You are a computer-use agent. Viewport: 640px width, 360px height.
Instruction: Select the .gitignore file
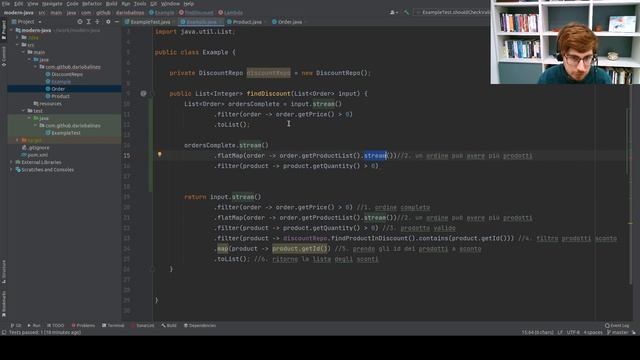click(36, 148)
